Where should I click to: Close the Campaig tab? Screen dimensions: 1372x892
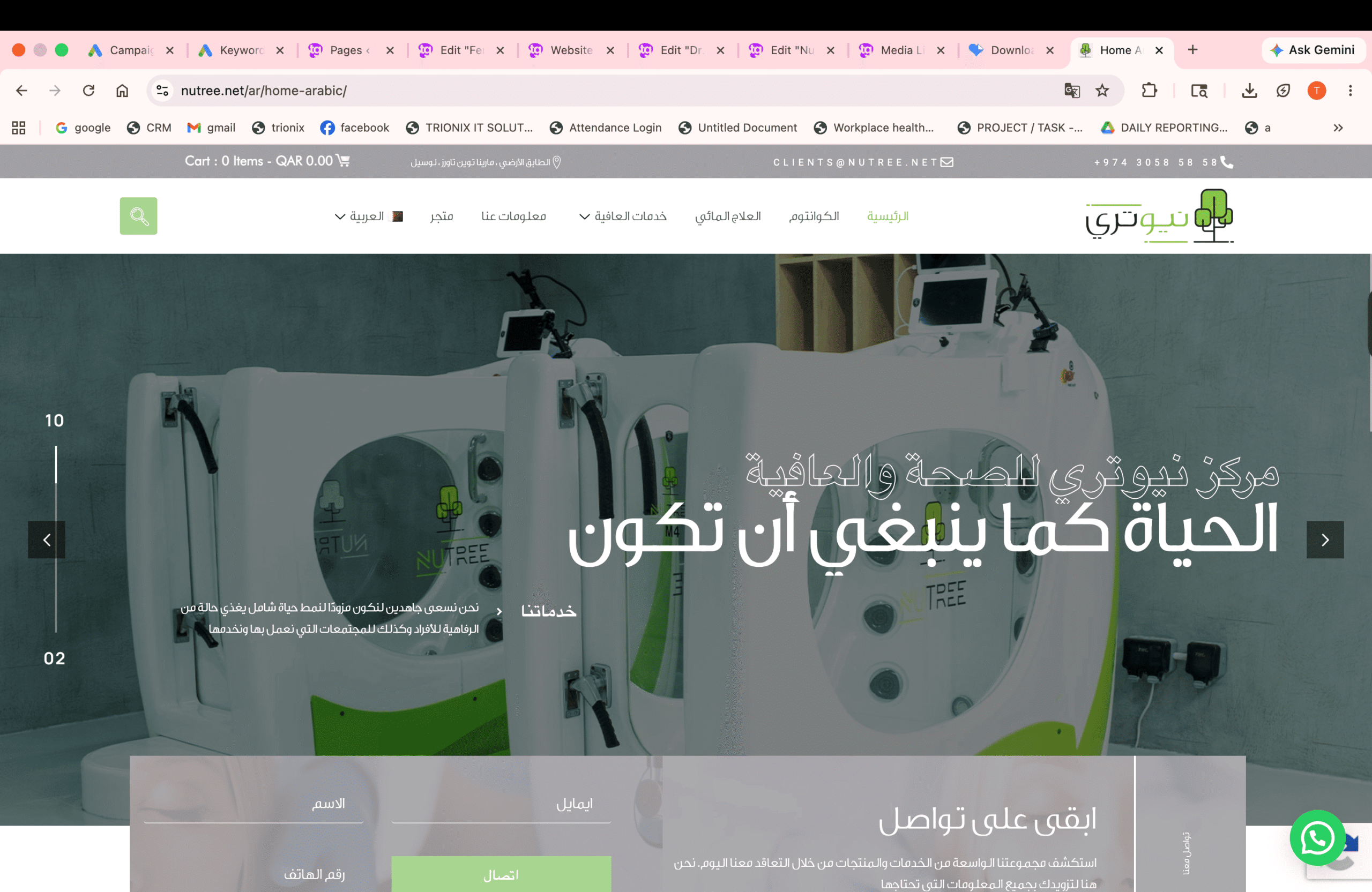169,50
